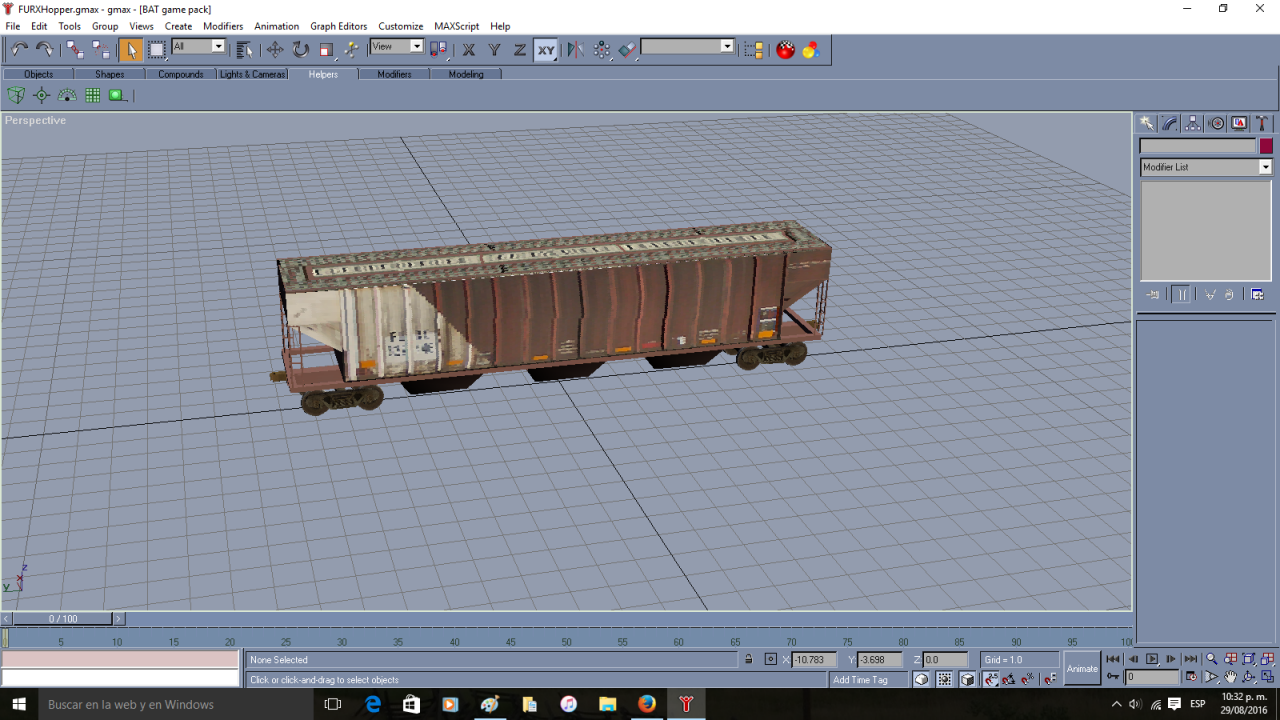Open the Named Selection Sets tool icon
Image resolution: width=1280 pixels, height=720 pixels.
point(754,49)
